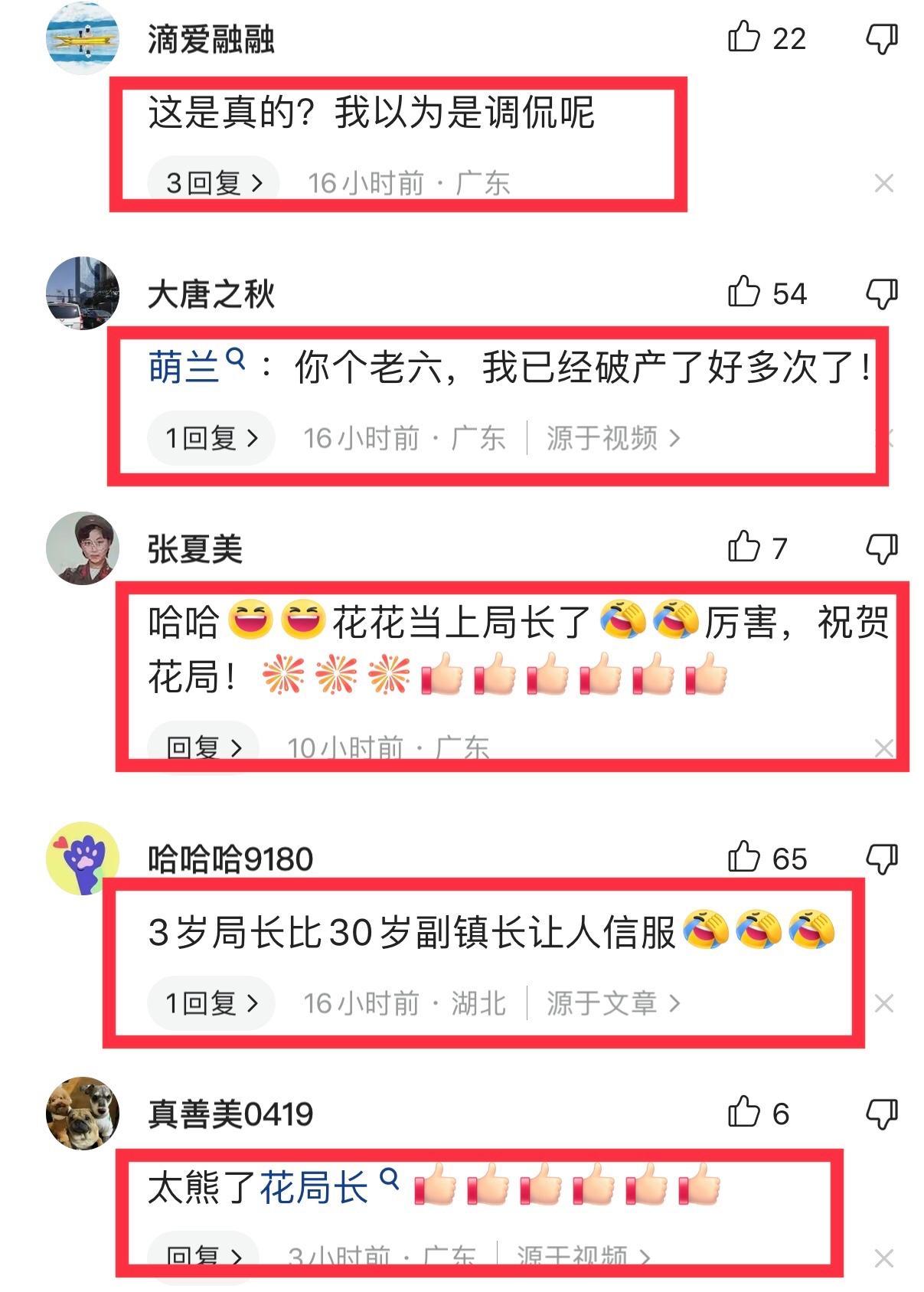The image size is (924, 1292).
Task: Open 源于文章 source link under 哈哈哈9180
Action: [x=612, y=1003]
